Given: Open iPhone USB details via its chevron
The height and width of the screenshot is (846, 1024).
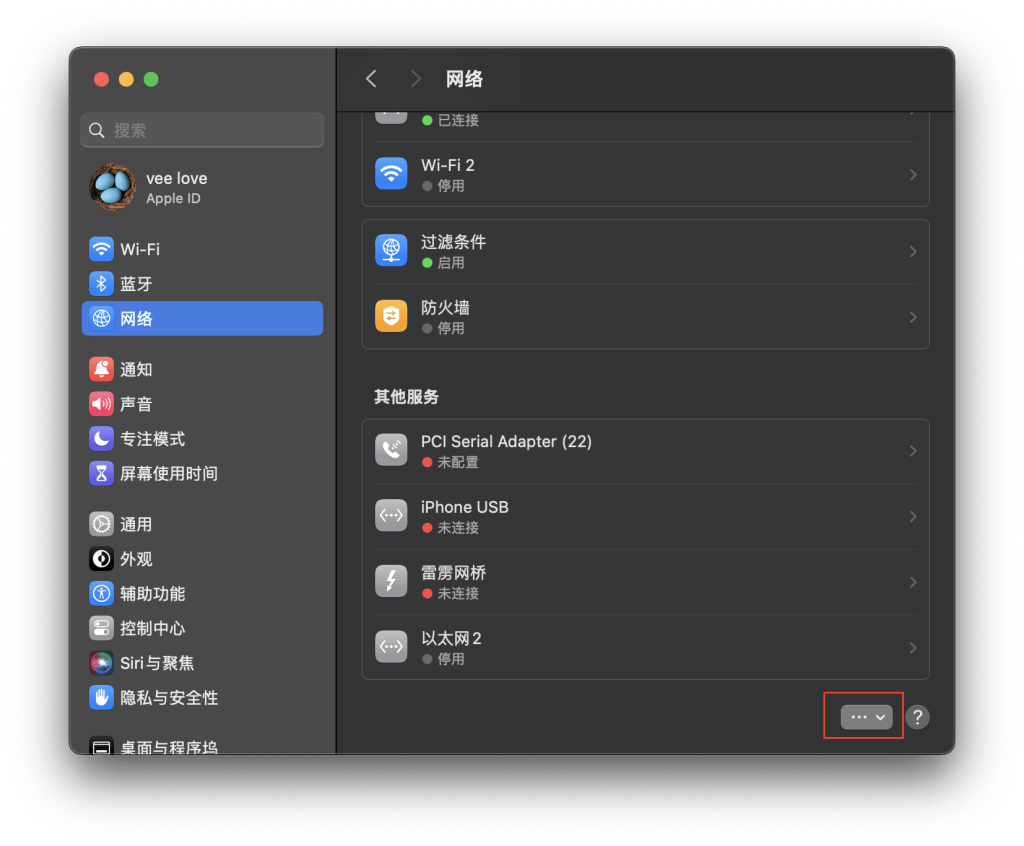Looking at the screenshot, I should pyautogui.click(x=911, y=515).
